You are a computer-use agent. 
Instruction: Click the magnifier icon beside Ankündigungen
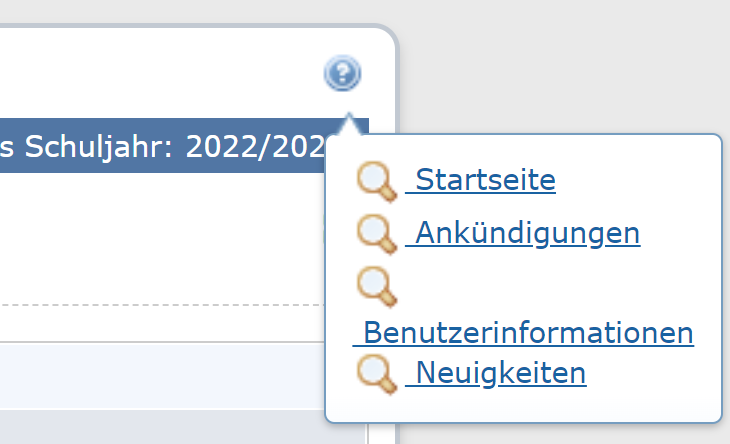(377, 234)
